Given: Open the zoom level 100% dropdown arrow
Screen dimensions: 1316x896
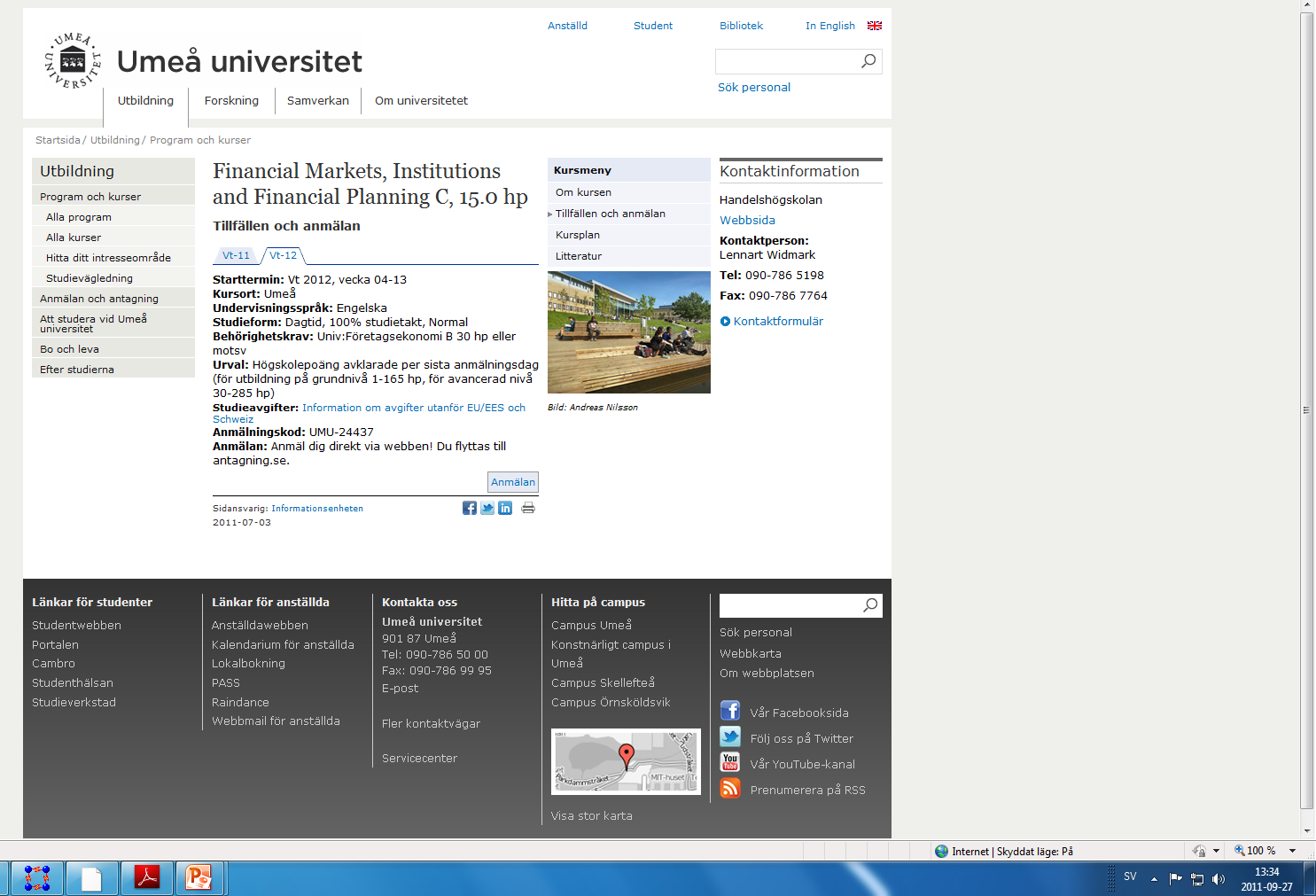Looking at the screenshot, I should point(1293,851).
